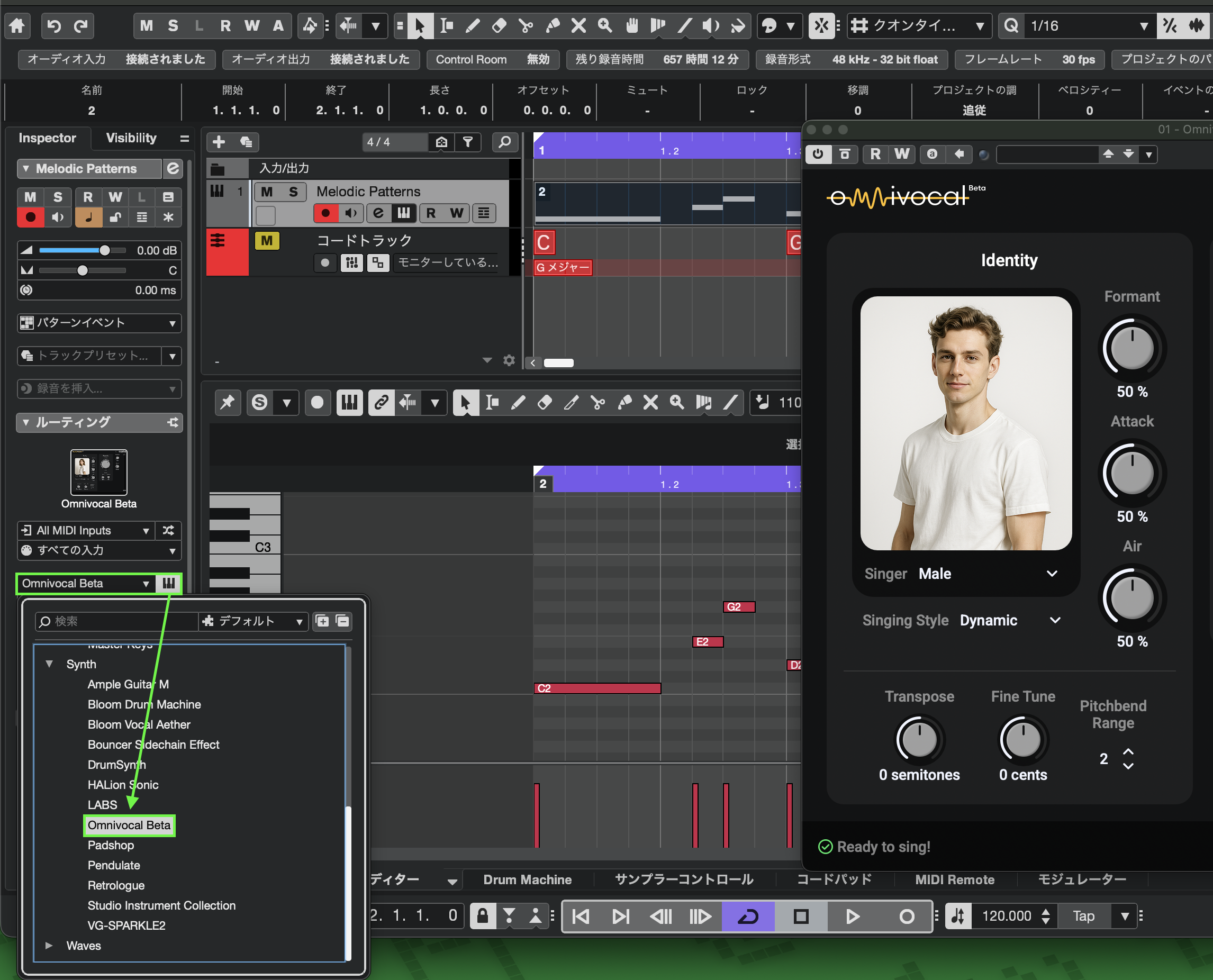This screenshot has width=1213, height=980.
Task: Select the Zoom magnifier tool in main toolbar
Action: tap(605, 26)
